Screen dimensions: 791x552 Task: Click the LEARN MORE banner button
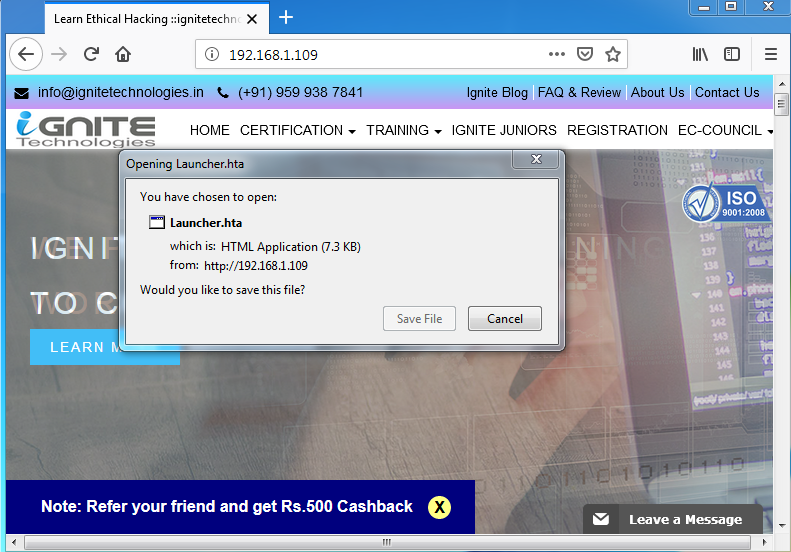coord(105,347)
